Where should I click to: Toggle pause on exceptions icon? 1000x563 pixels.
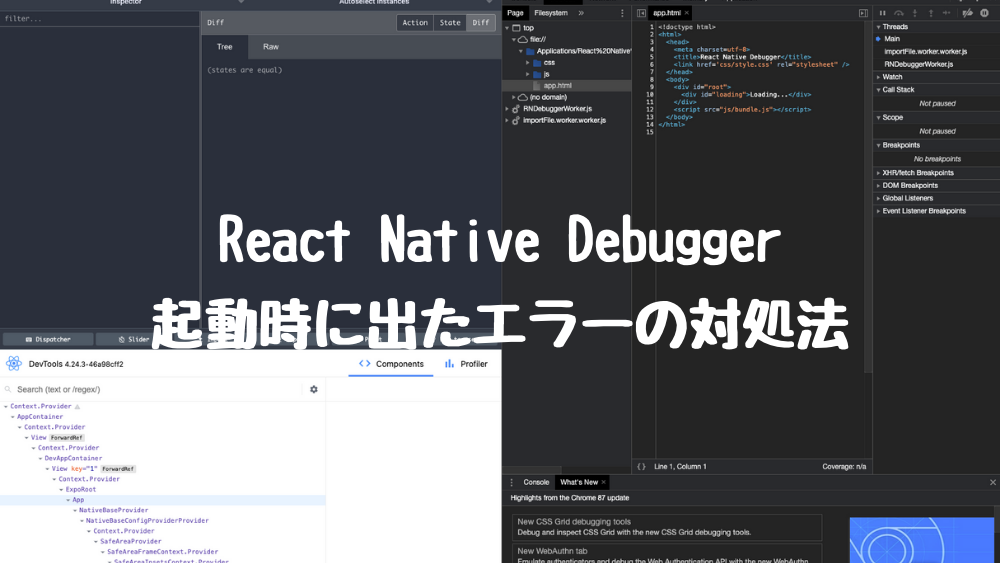pos(984,13)
